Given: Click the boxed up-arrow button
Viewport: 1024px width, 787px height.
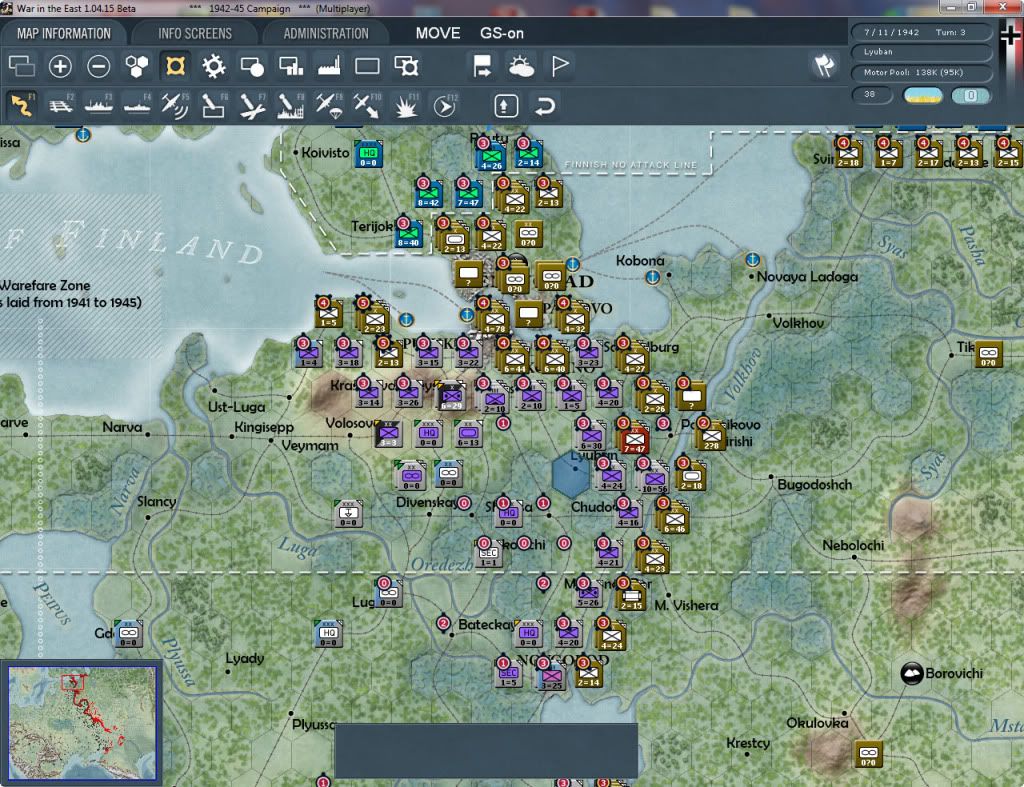Looking at the screenshot, I should tap(506, 105).
